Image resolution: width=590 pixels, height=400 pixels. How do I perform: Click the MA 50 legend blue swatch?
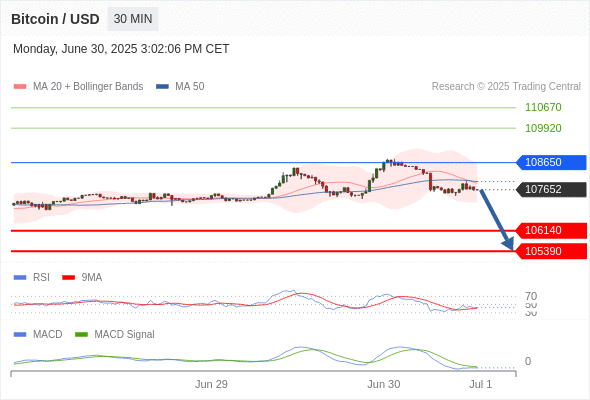click(162, 87)
